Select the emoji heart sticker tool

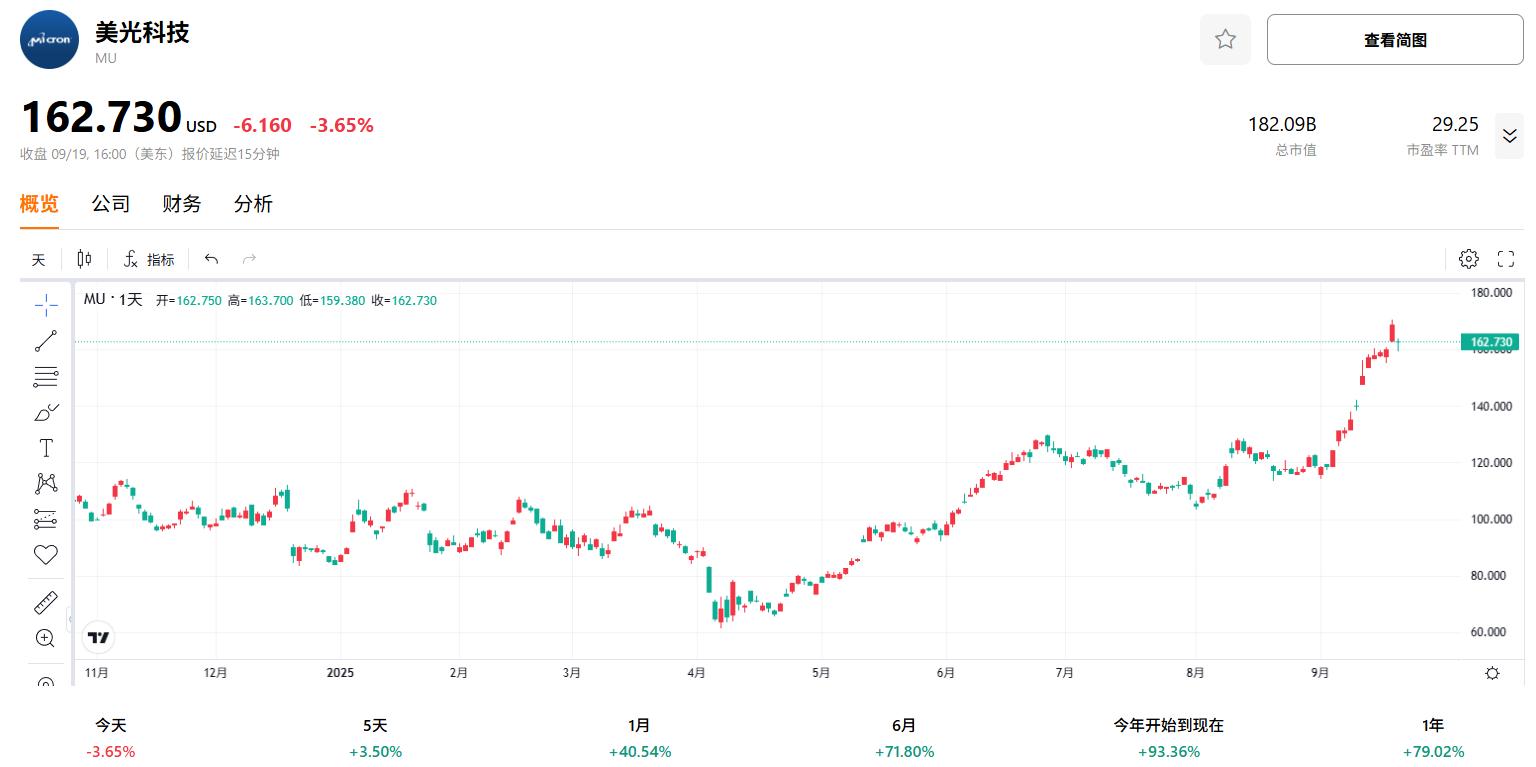[x=45, y=553]
